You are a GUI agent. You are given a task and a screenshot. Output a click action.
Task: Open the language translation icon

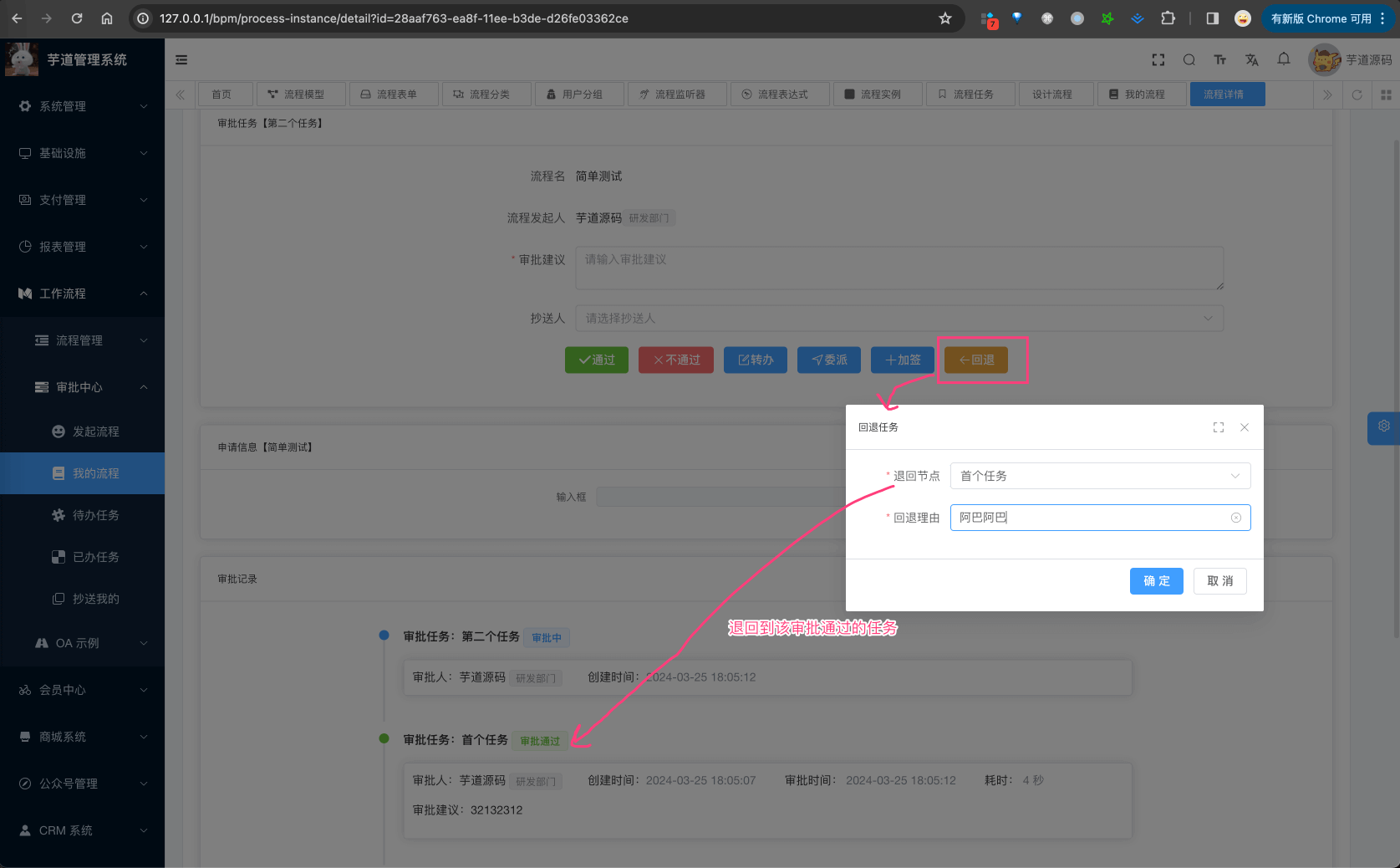pos(1251,60)
